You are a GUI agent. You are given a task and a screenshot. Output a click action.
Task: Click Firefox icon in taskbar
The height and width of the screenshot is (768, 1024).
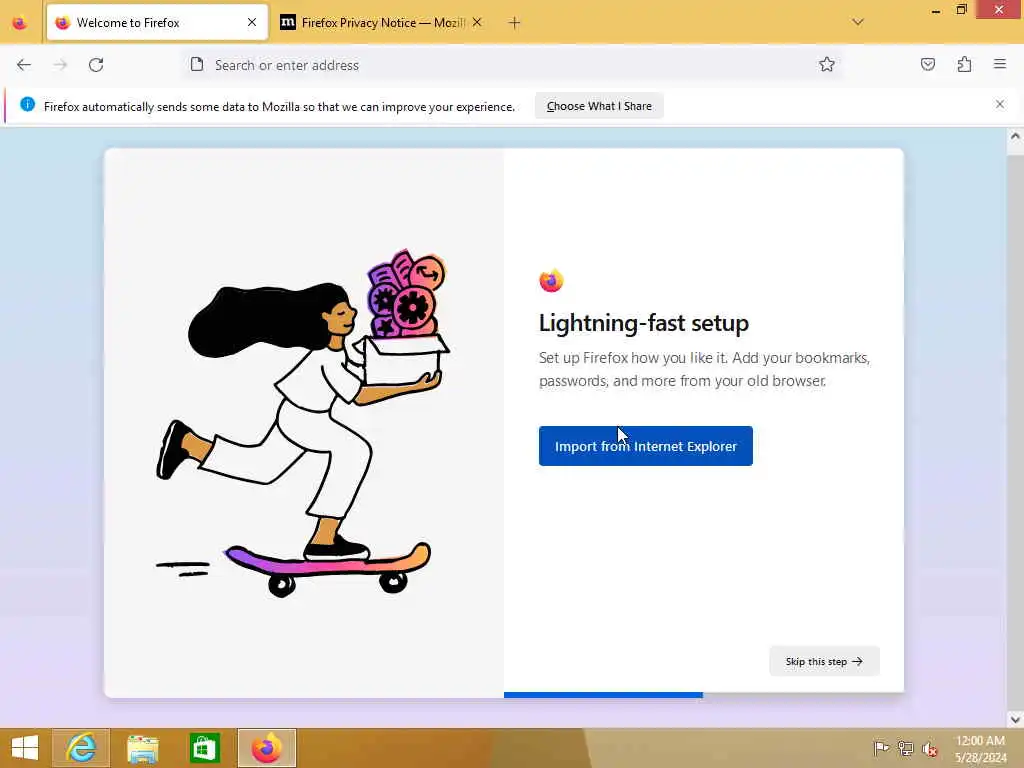[x=267, y=748]
